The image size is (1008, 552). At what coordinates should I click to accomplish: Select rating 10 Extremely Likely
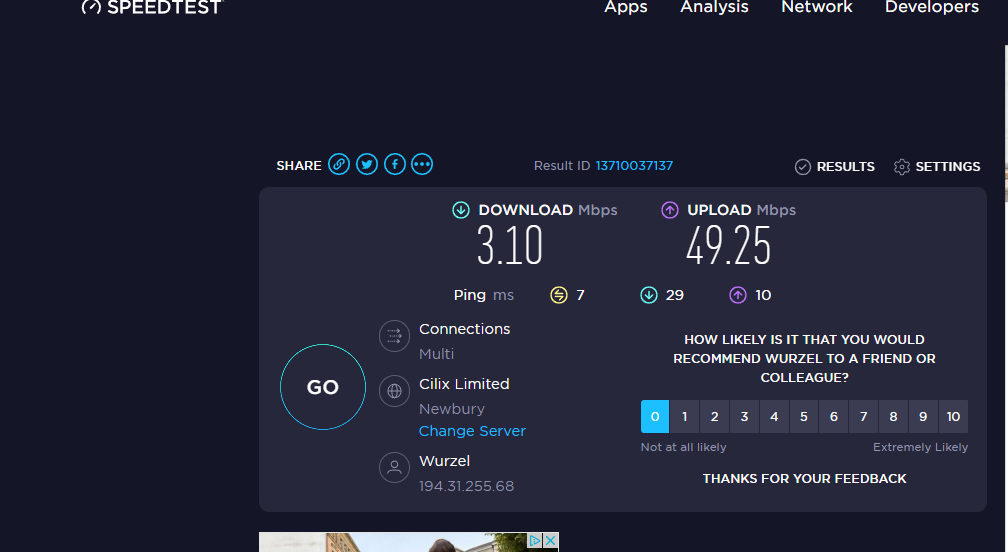click(x=953, y=417)
